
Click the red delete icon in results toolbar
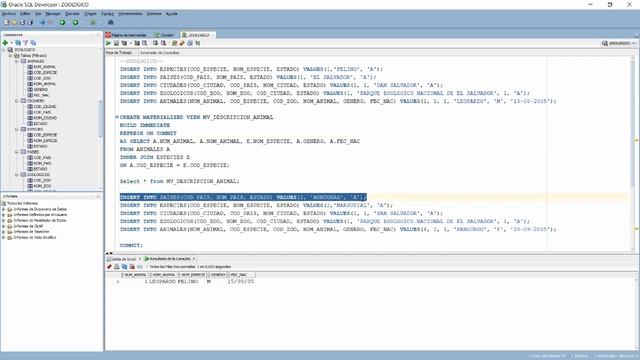pyautogui.click(x=132, y=267)
